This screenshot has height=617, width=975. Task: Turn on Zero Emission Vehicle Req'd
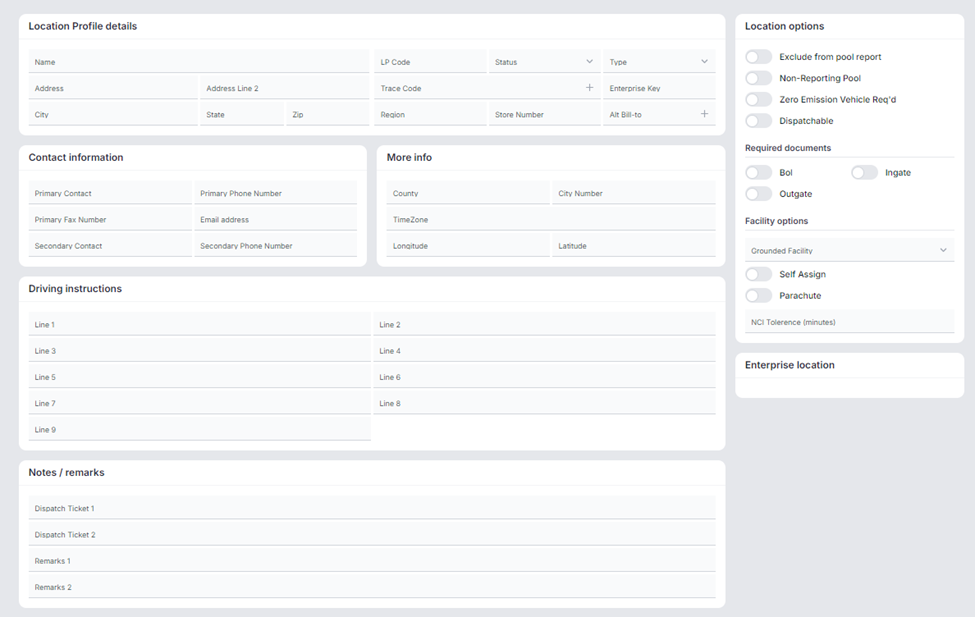pyautogui.click(x=759, y=100)
